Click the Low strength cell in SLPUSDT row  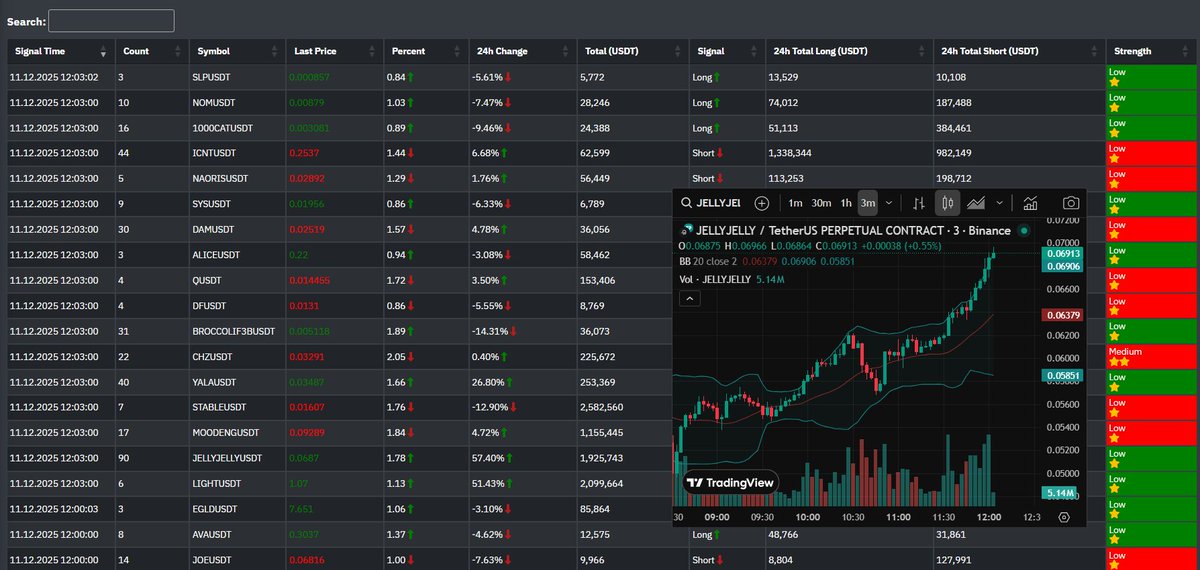1150,77
